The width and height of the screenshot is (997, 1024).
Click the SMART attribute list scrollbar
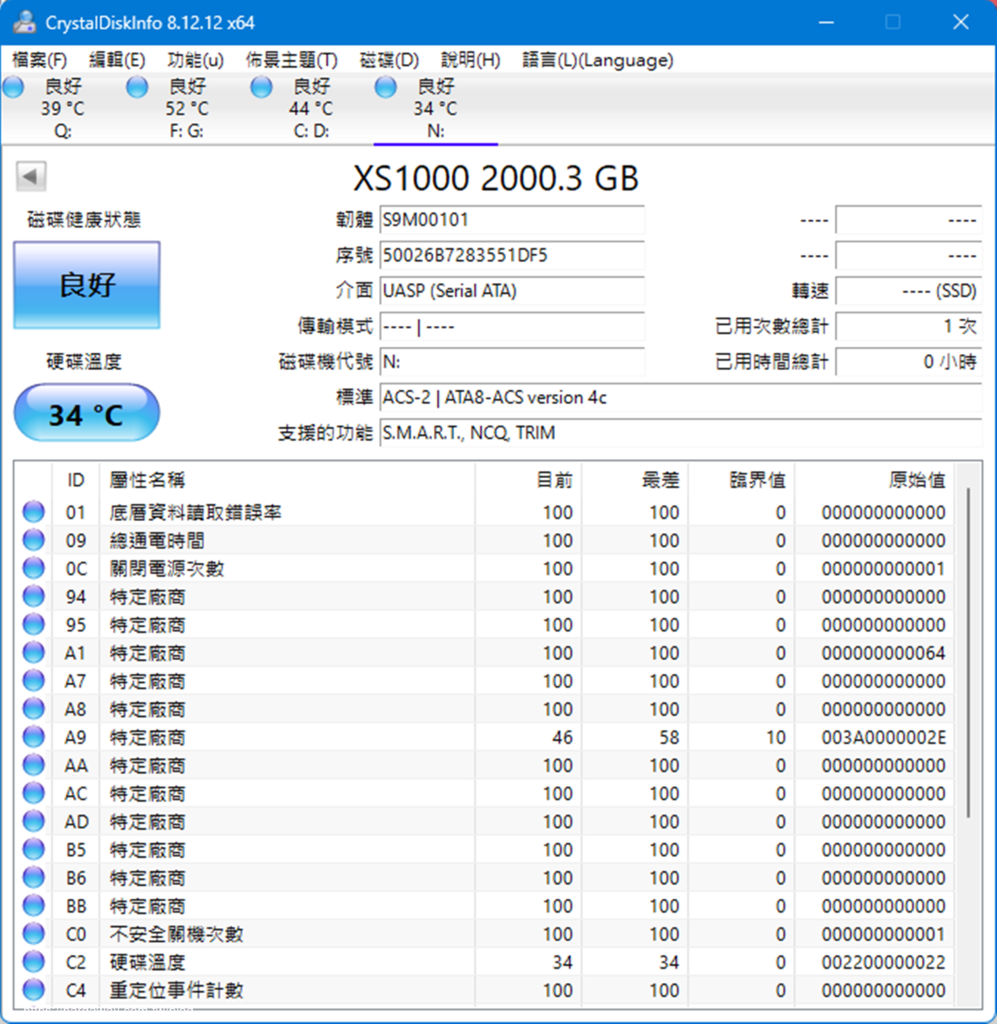click(968, 653)
